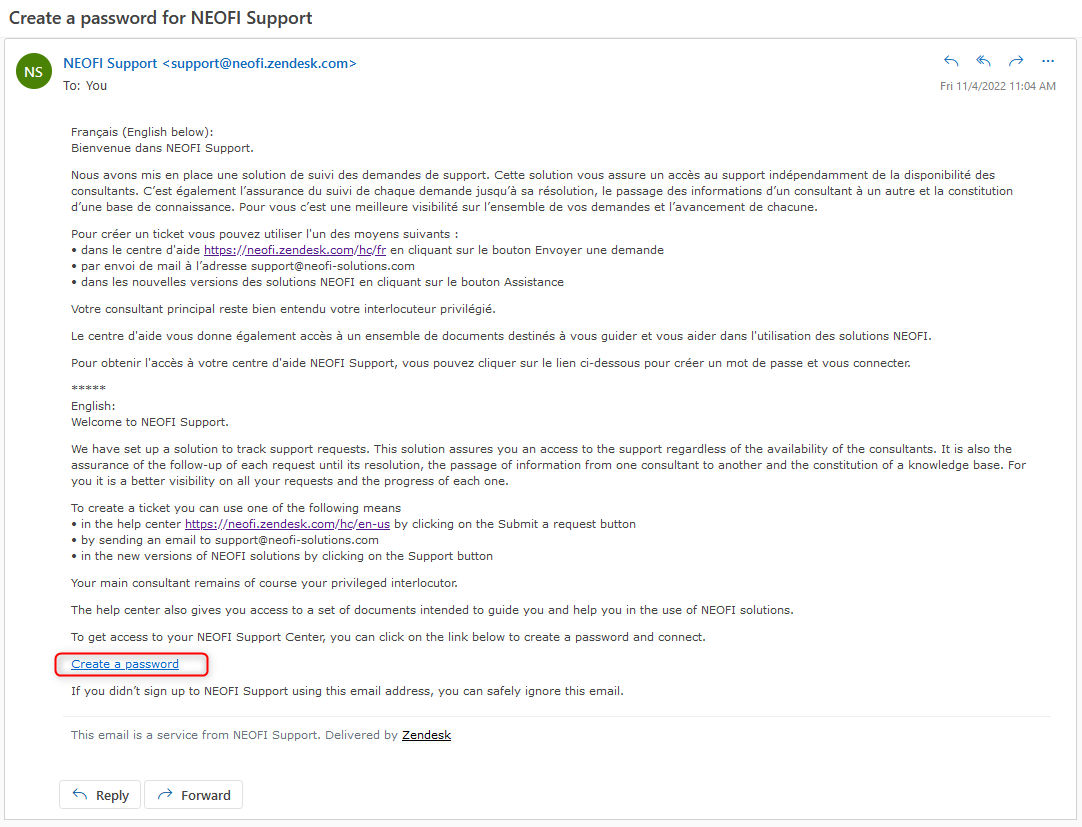This screenshot has height=827, width=1082.
Task: Click 'Pour créer un ticket' line
Action: (265, 234)
